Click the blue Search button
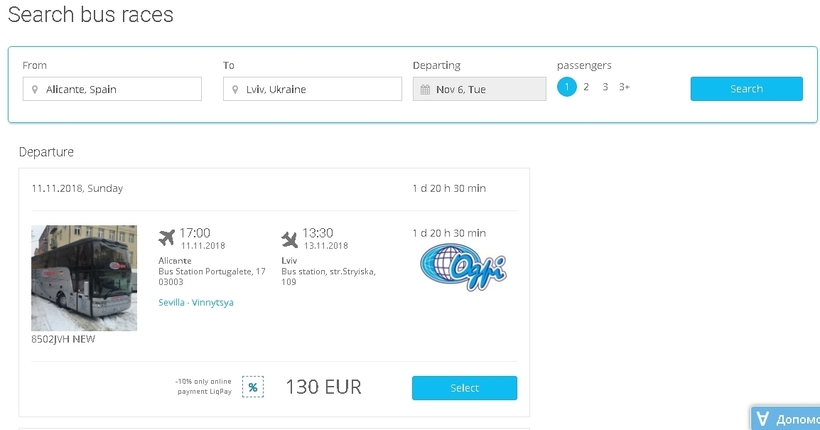Image resolution: width=820 pixels, height=430 pixels. point(746,89)
